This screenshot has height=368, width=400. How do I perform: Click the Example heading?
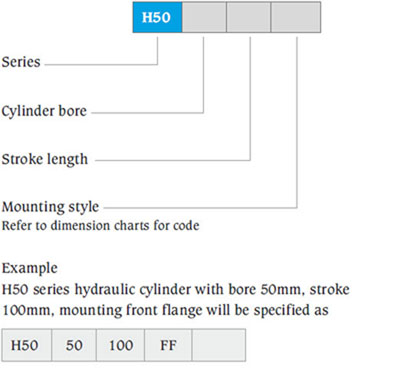click(30, 268)
